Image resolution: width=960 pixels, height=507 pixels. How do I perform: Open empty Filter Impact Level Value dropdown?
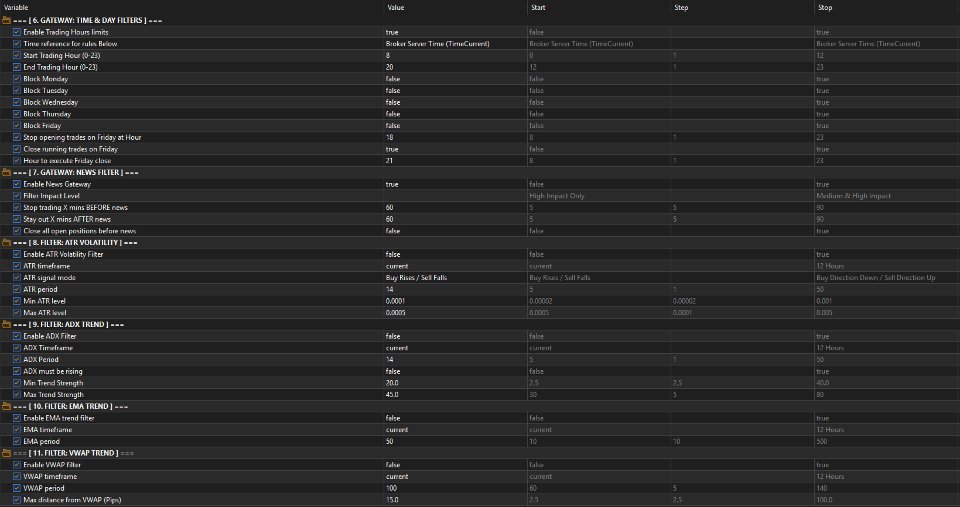pos(455,196)
